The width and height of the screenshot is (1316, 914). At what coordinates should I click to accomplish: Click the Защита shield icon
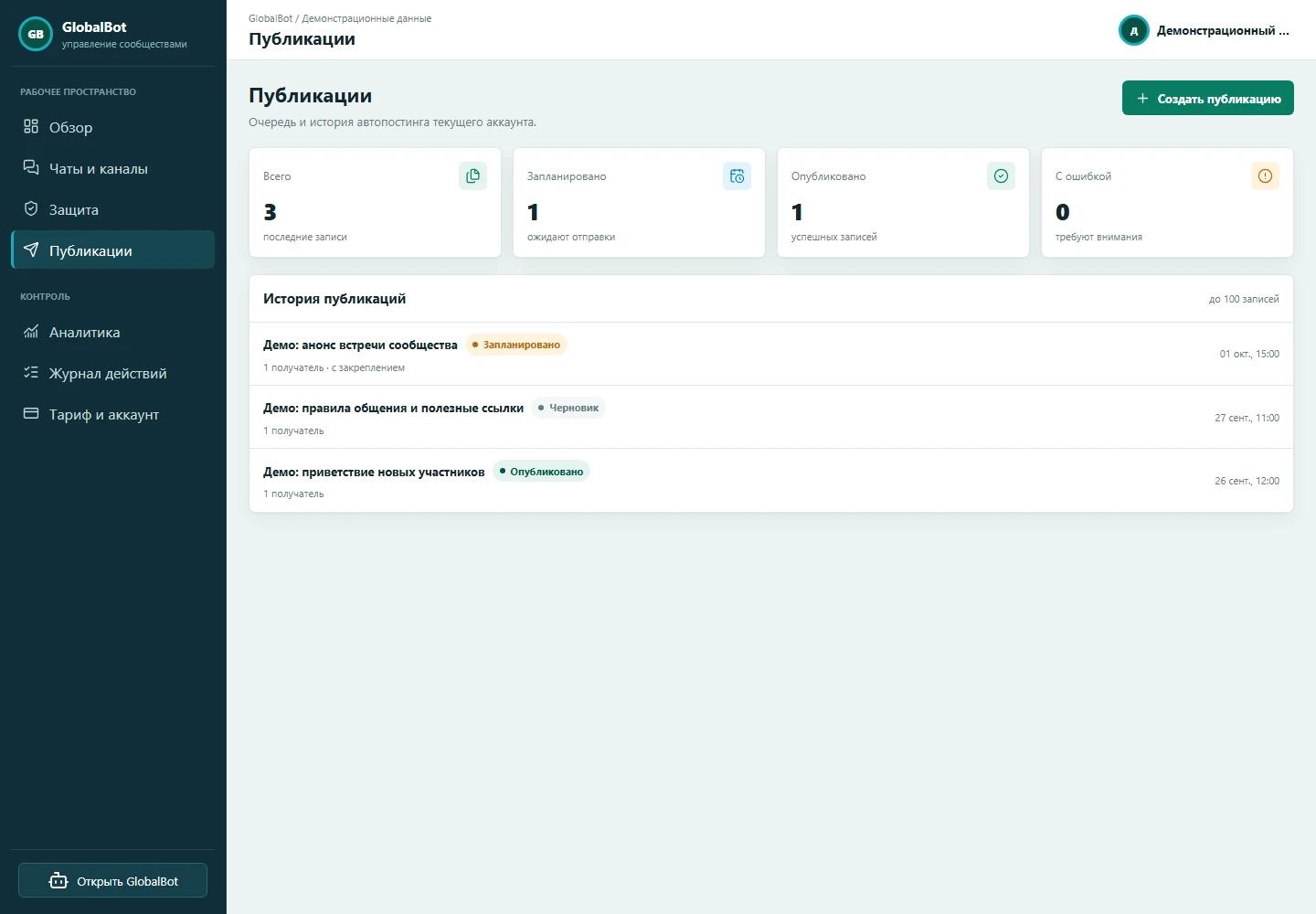point(31,208)
